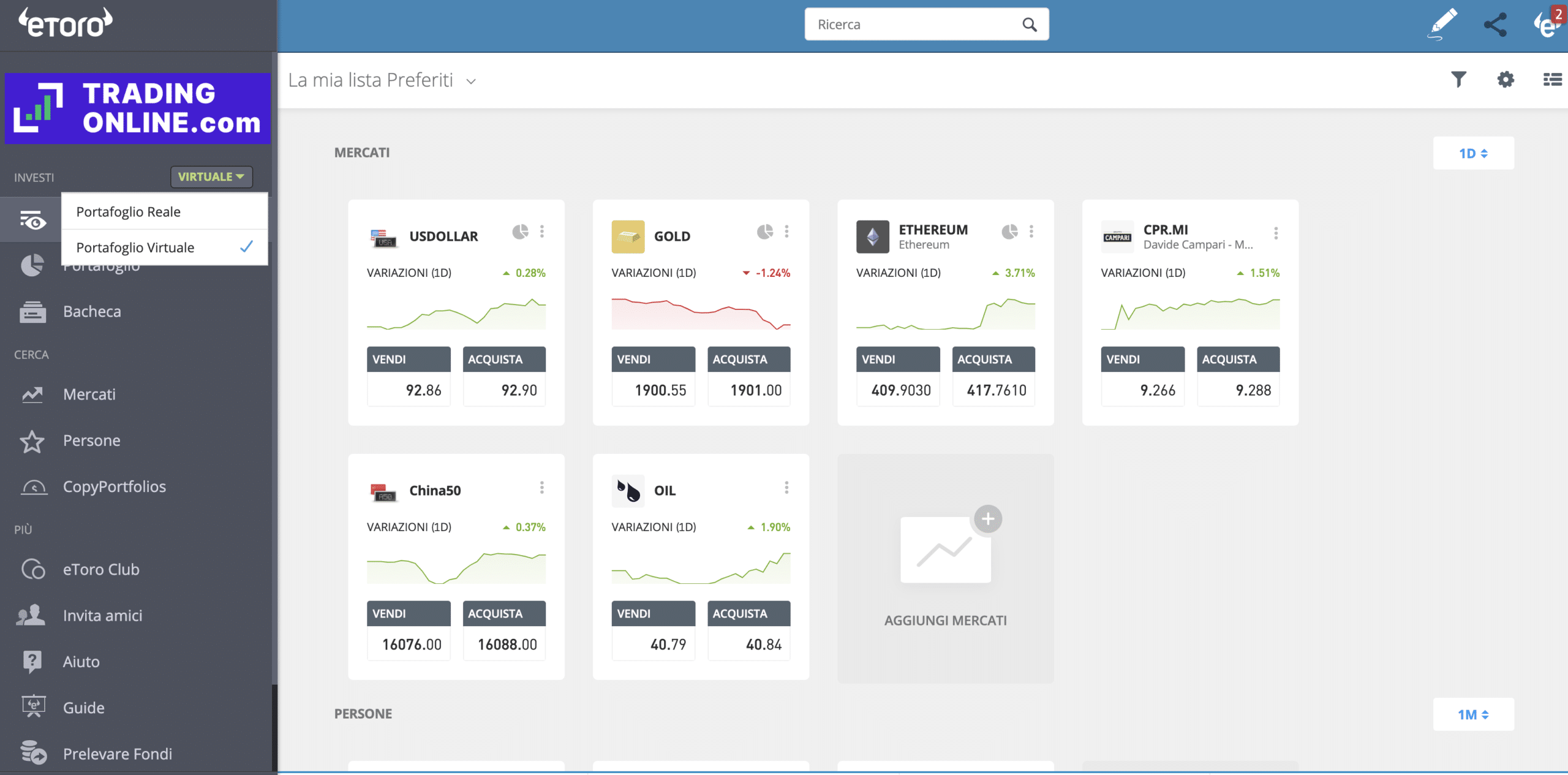Click USDOLLAR pie chart icon
This screenshot has width=1568, height=775.
[520, 232]
